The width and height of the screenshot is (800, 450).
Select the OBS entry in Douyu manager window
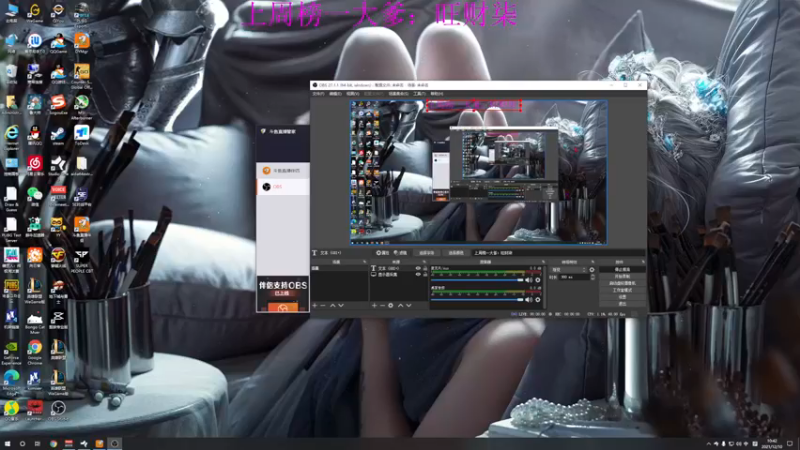(x=283, y=187)
